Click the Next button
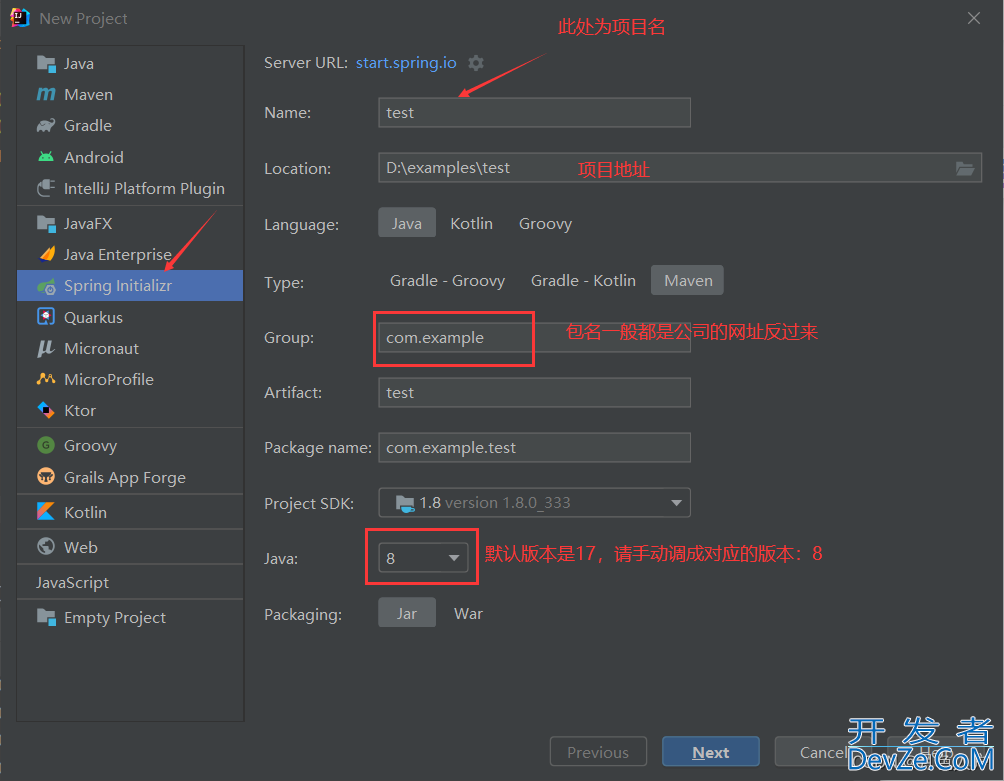The image size is (1004, 781). point(711,752)
